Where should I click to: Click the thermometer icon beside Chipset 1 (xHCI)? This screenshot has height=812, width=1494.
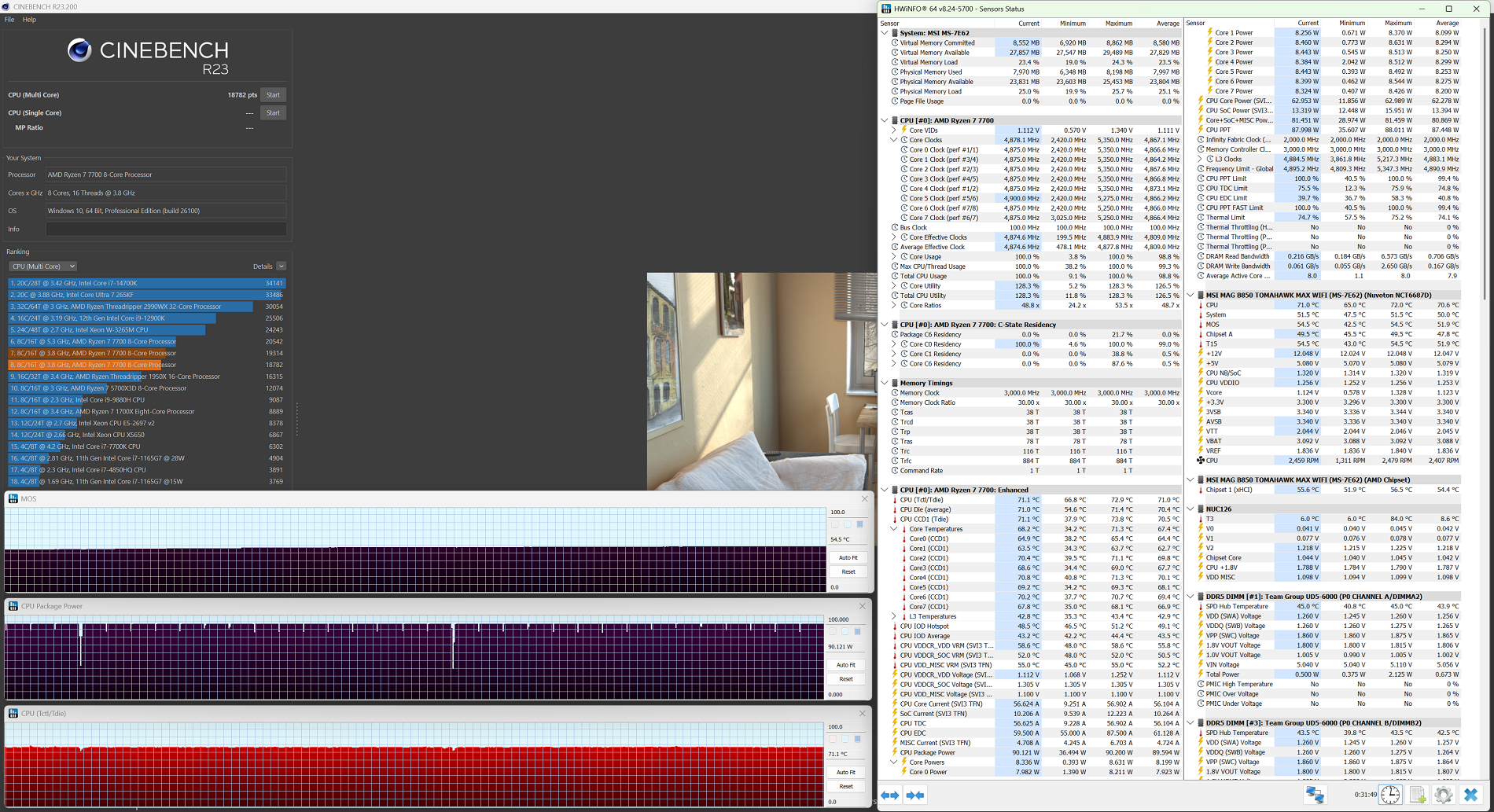(x=1201, y=490)
